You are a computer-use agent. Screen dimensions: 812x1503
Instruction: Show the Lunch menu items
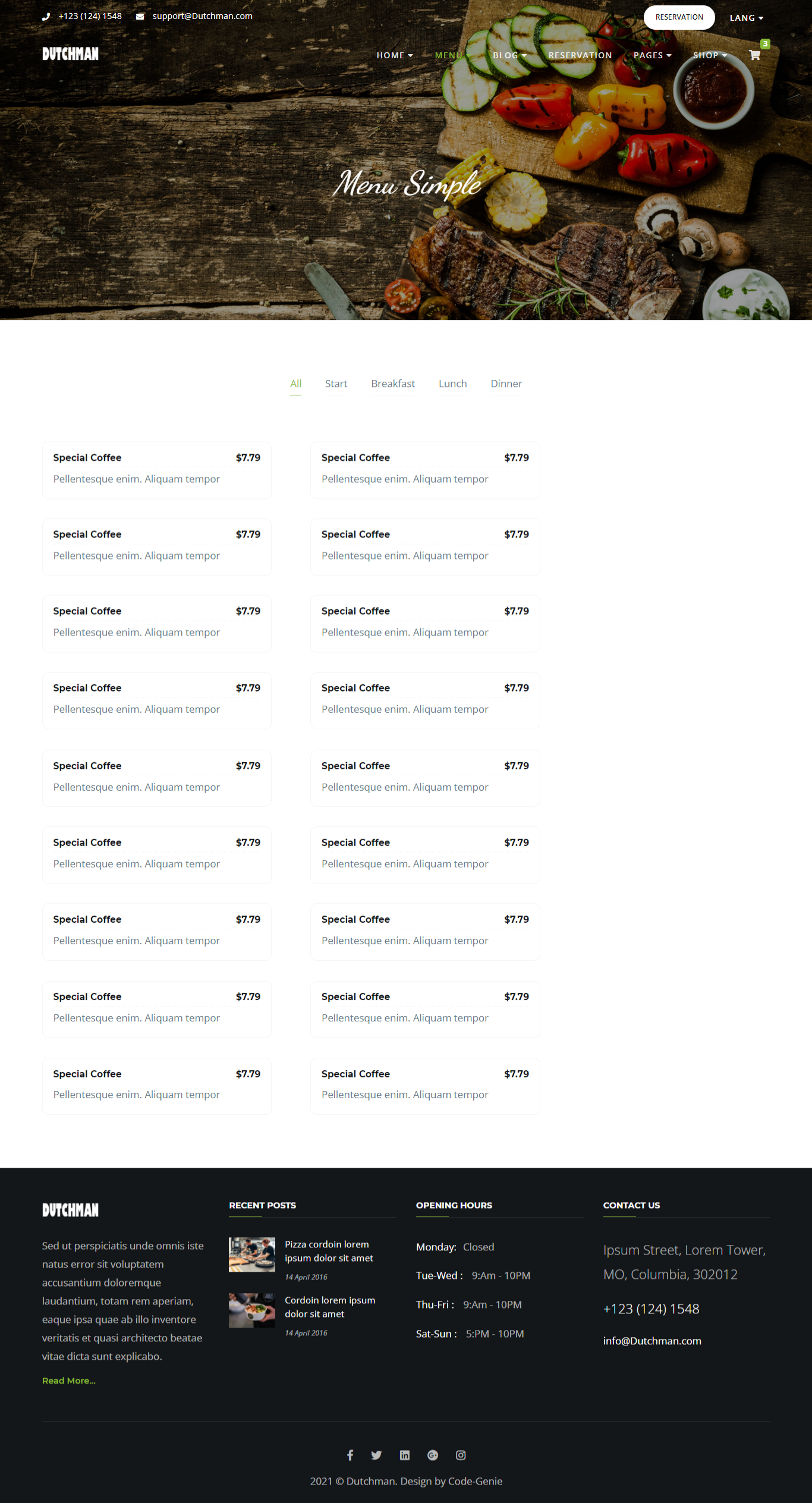[x=452, y=383]
